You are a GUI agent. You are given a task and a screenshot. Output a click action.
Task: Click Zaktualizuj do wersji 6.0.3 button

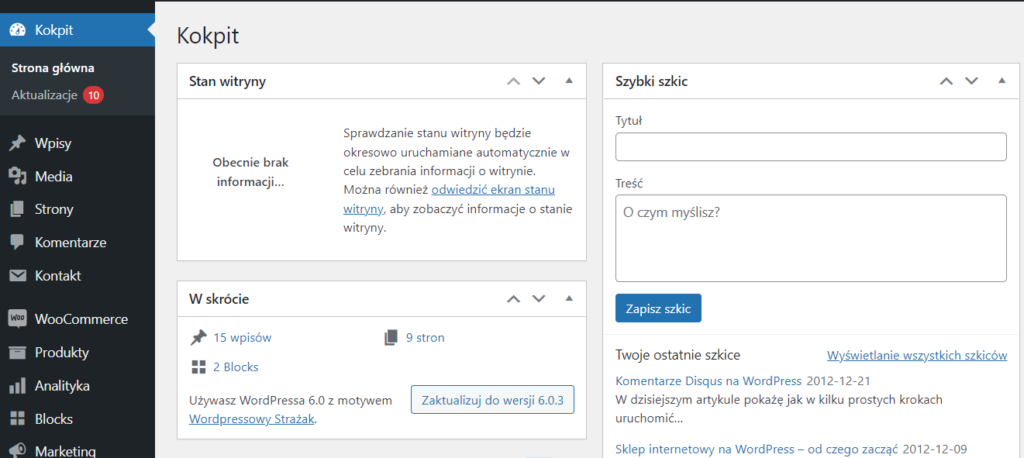click(492, 401)
